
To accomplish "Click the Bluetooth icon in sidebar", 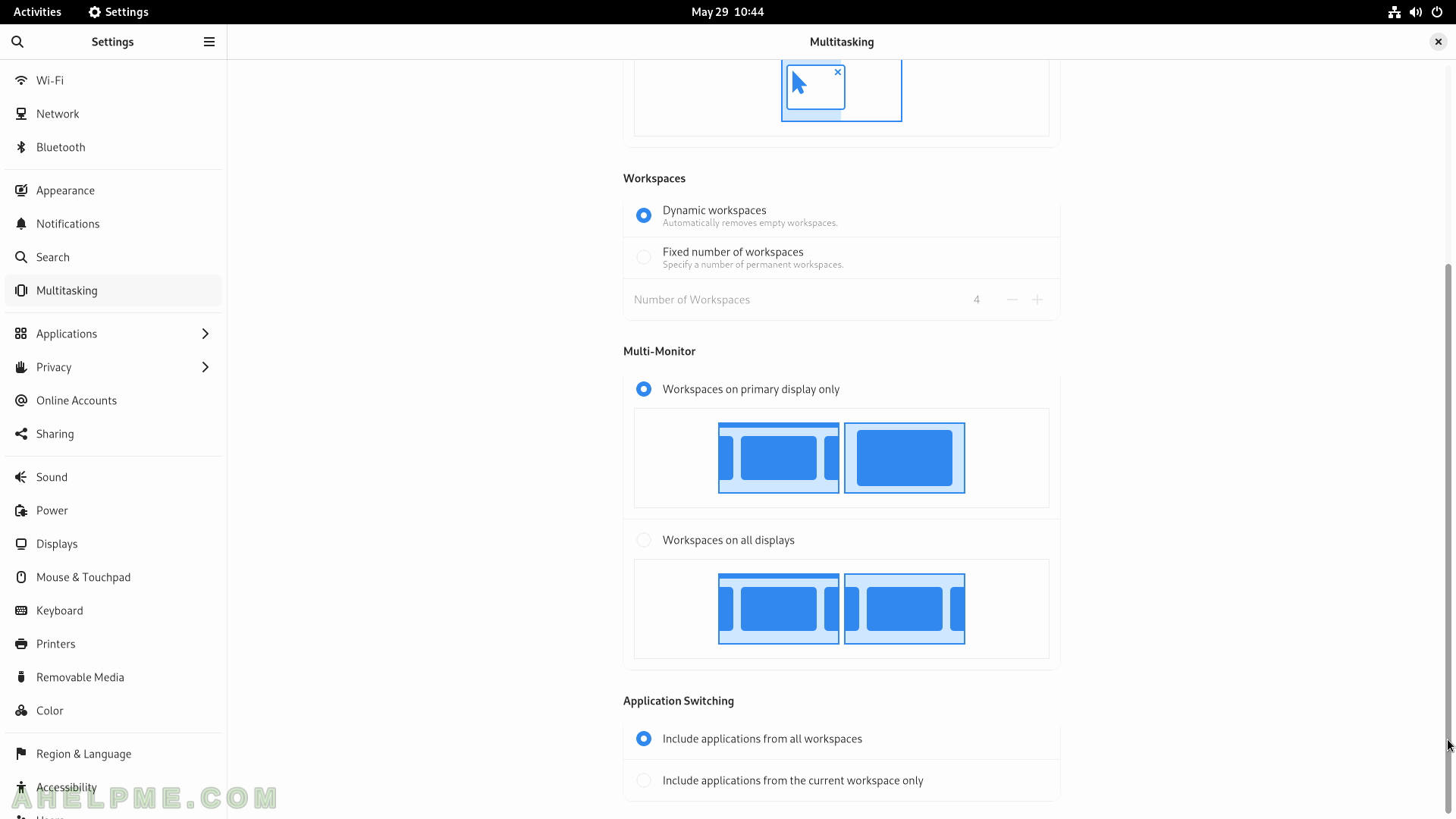I will click(x=21, y=147).
